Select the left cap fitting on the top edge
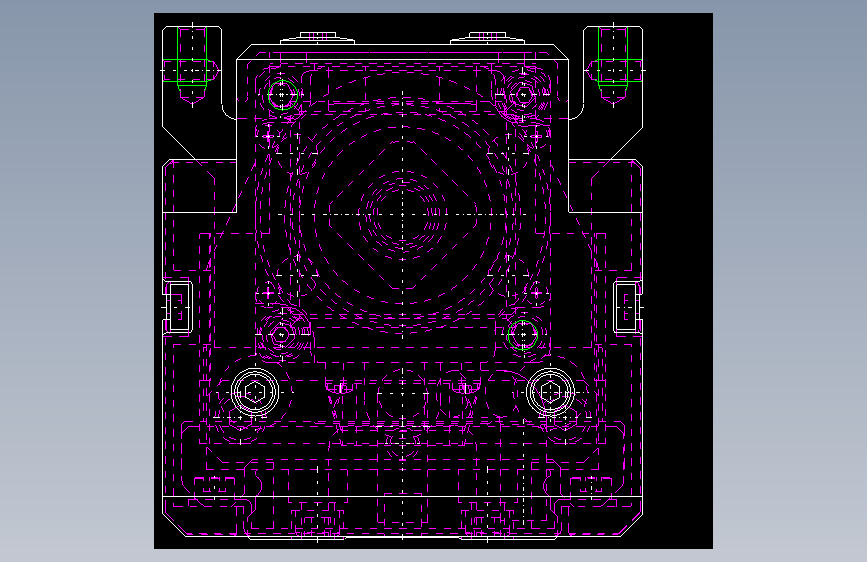The image size is (867, 562). [317, 38]
